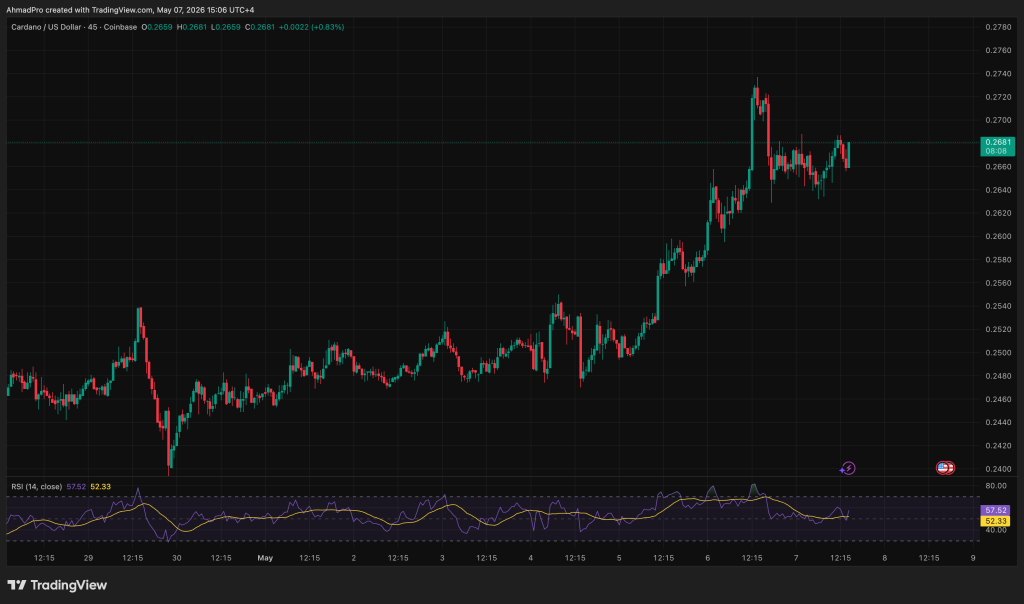Click the 0.2560 price scale label
1024x604 pixels.
[998, 283]
